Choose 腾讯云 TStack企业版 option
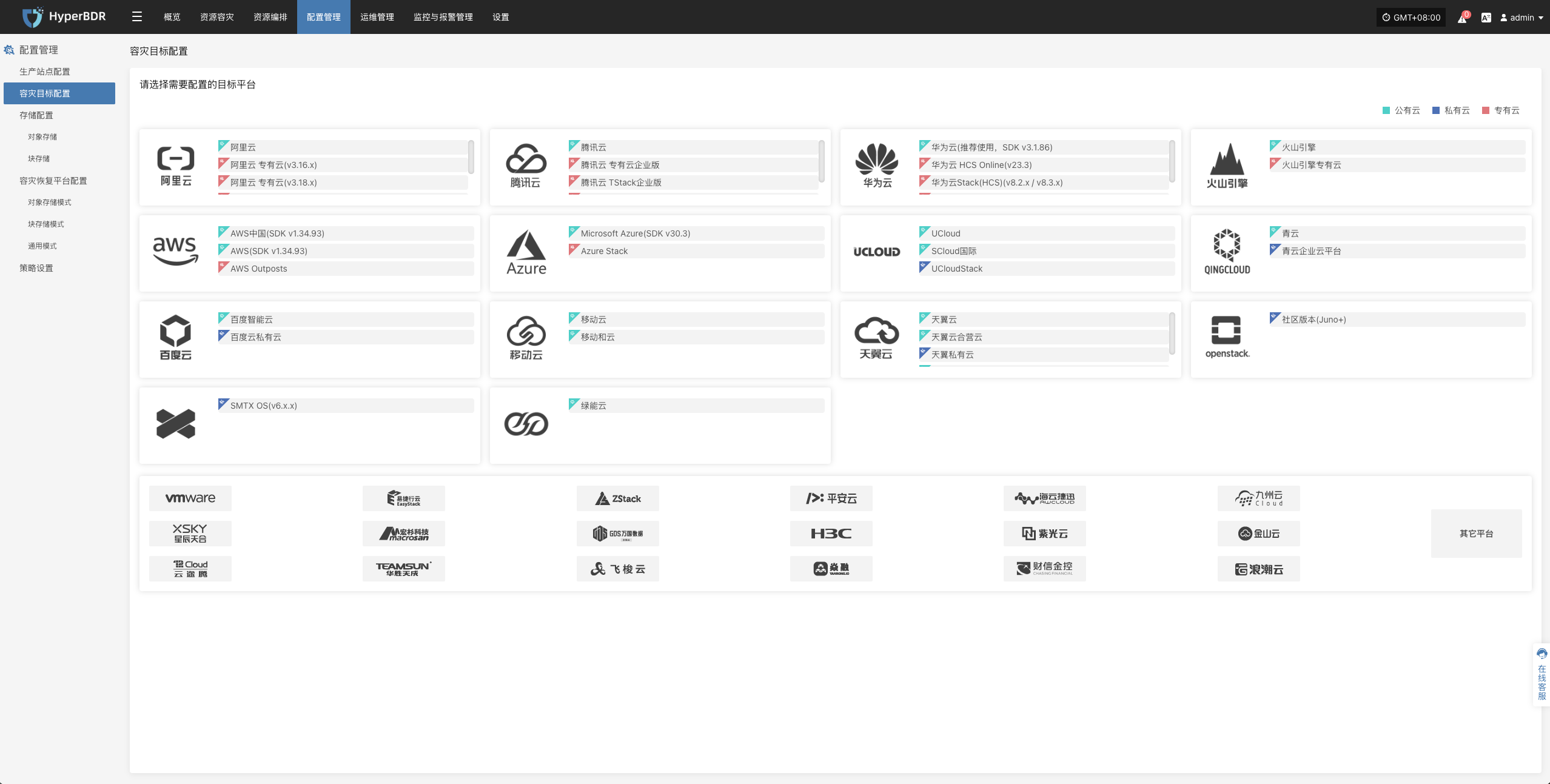Screen dimensions: 1550x784 point(693,183)
